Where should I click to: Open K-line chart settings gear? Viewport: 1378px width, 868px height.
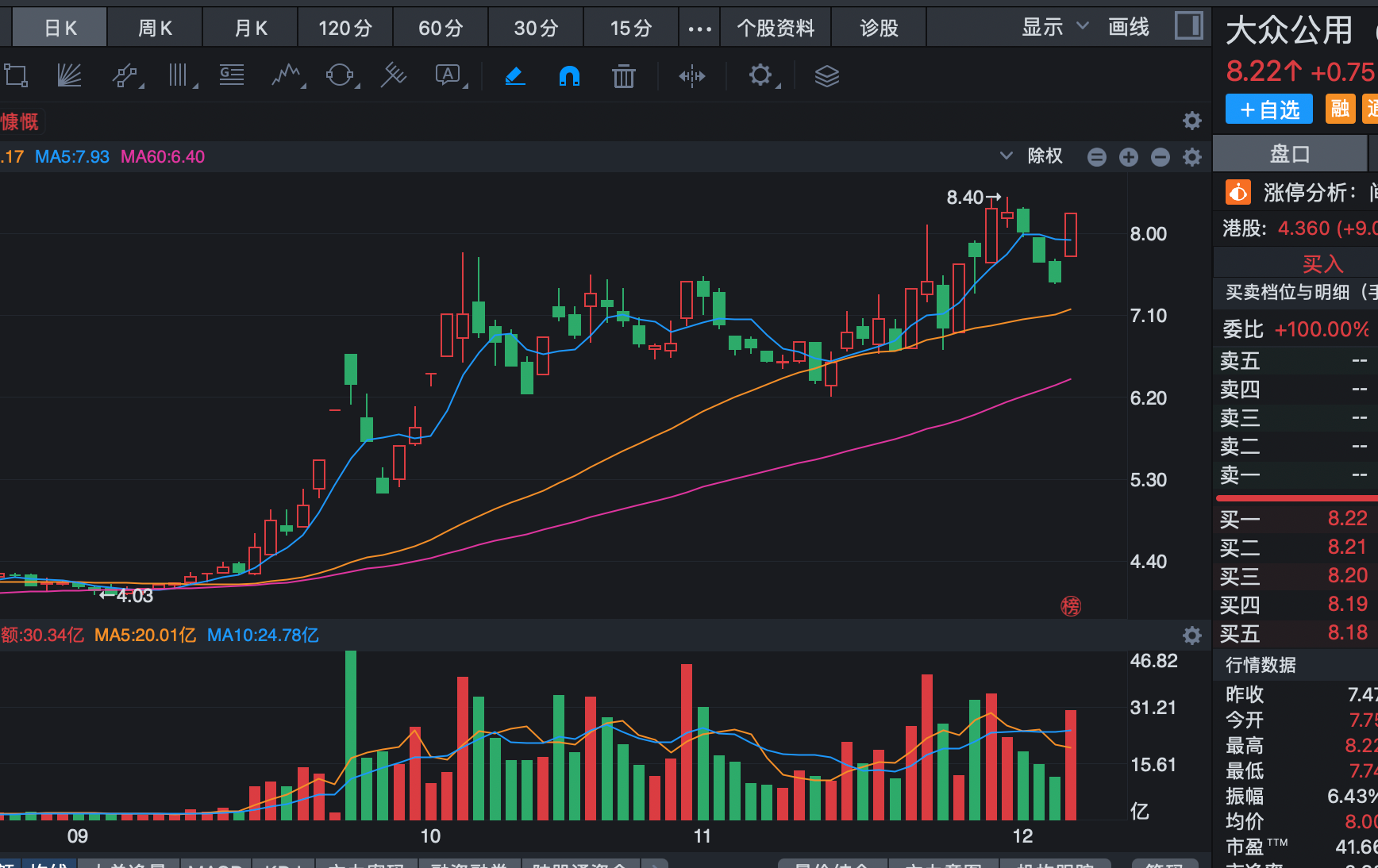tap(1191, 157)
